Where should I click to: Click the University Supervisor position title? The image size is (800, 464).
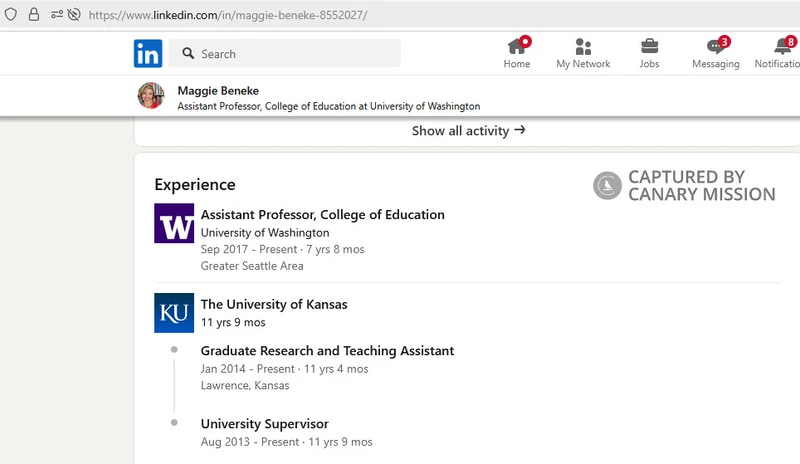pos(264,424)
